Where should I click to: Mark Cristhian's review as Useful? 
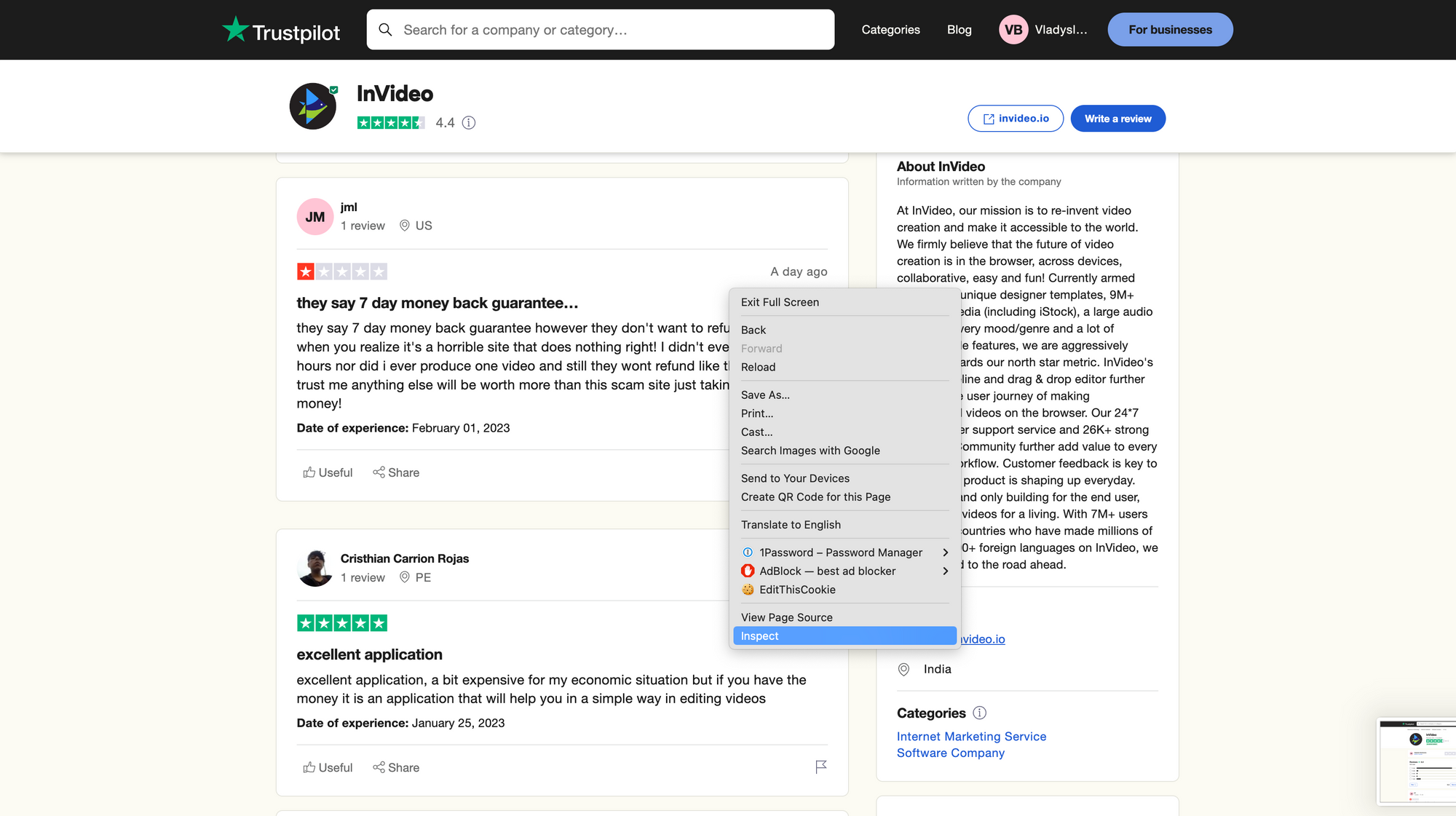click(x=328, y=767)
